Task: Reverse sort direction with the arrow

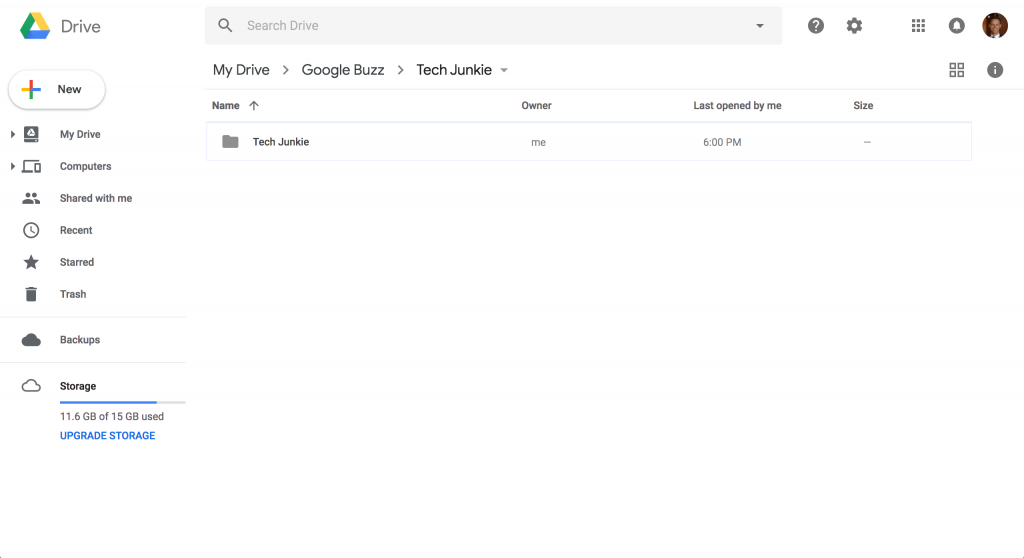Action: [x=254, y=105]
